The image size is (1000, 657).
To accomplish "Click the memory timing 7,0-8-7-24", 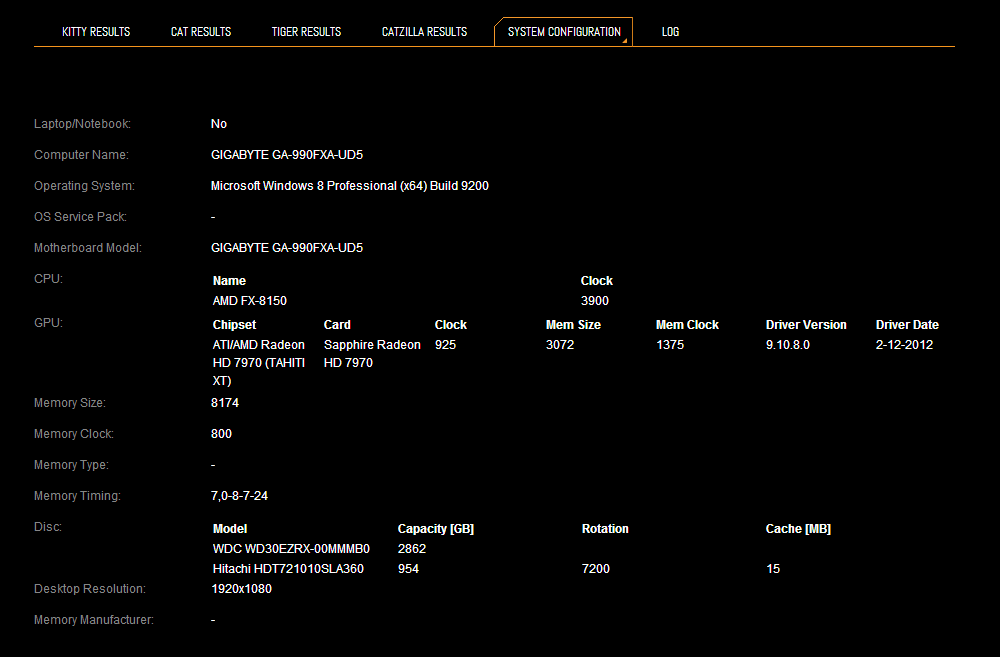I will click(239, 496).
